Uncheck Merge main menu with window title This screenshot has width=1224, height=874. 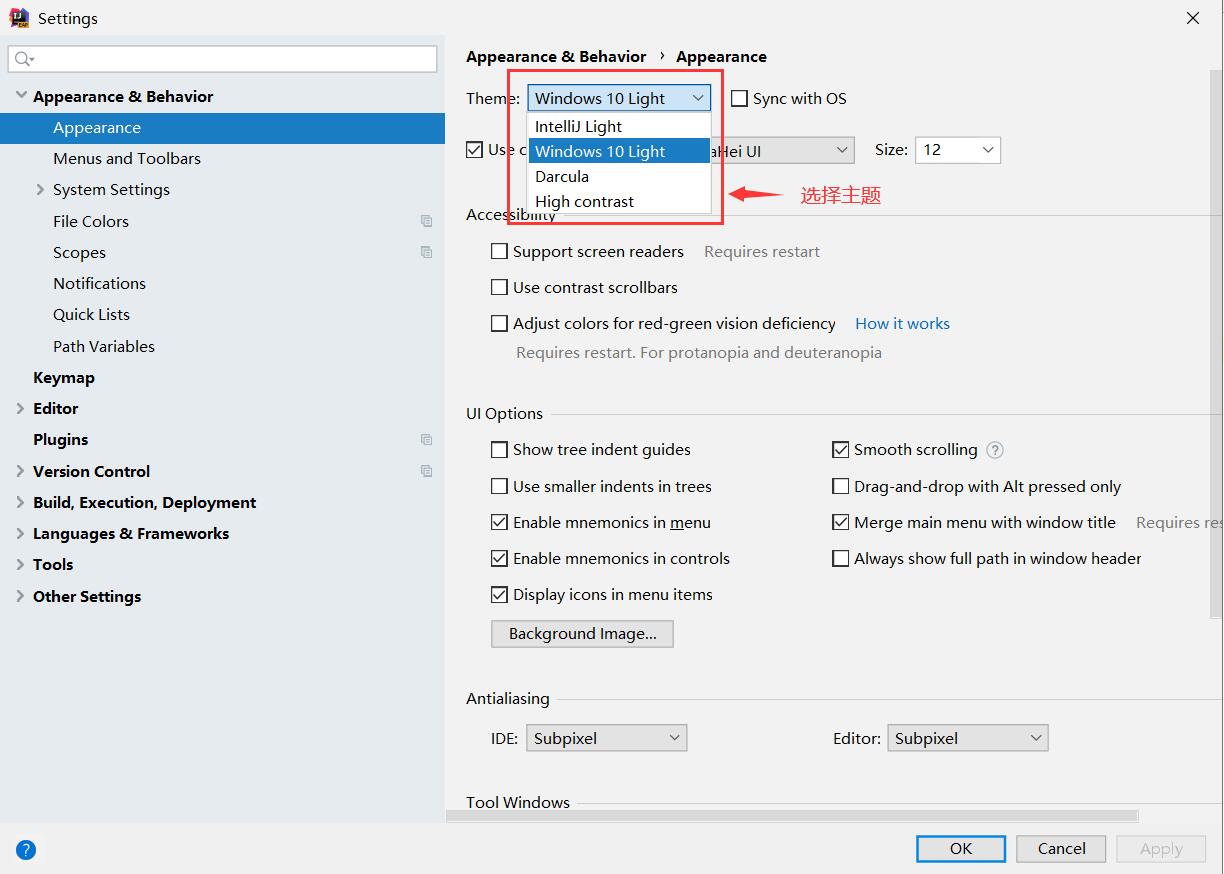(x=840, y=522)
